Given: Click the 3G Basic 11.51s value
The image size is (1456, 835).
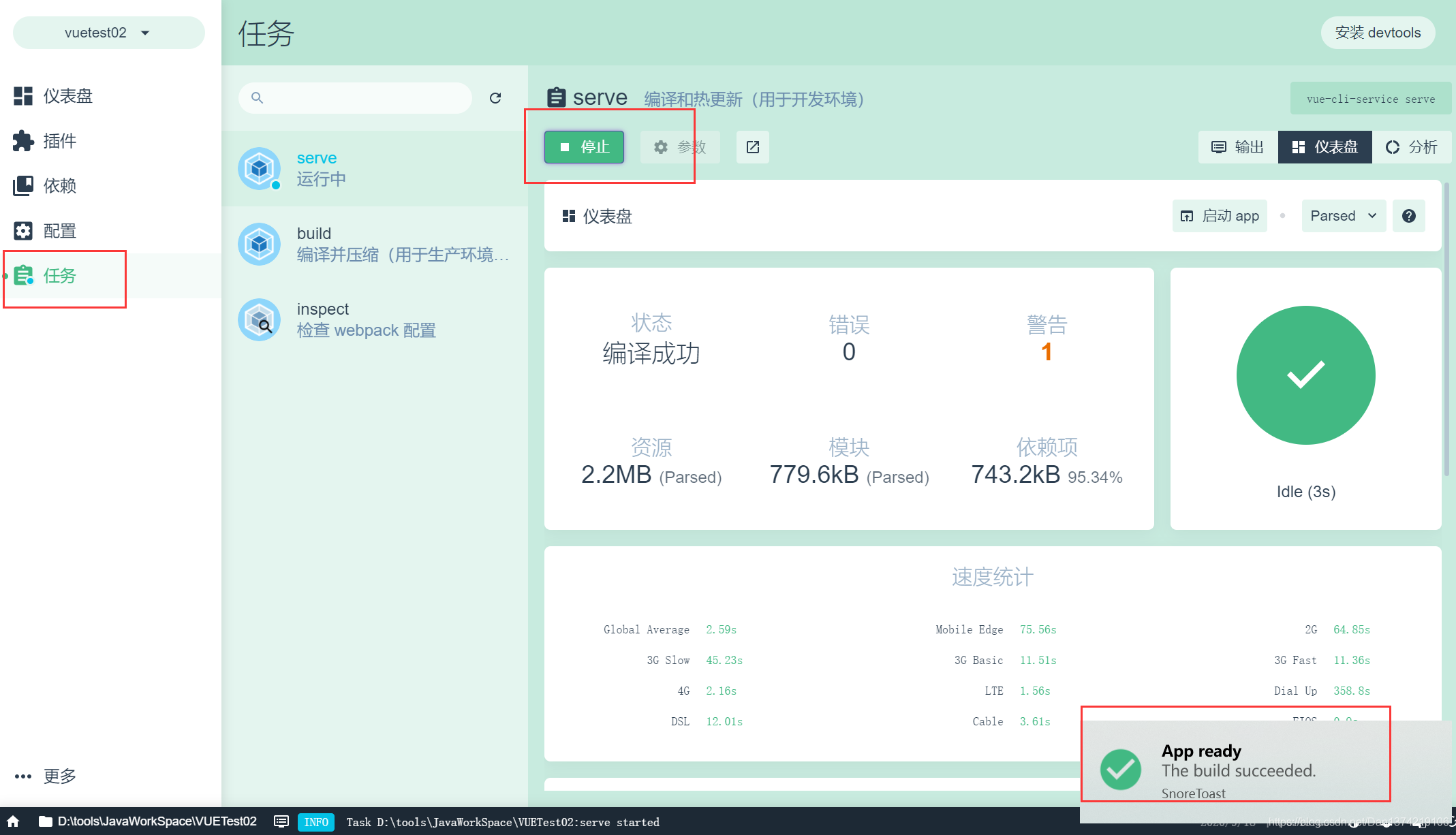Looking at the screenshot, I should click(x=1038, y=660).
